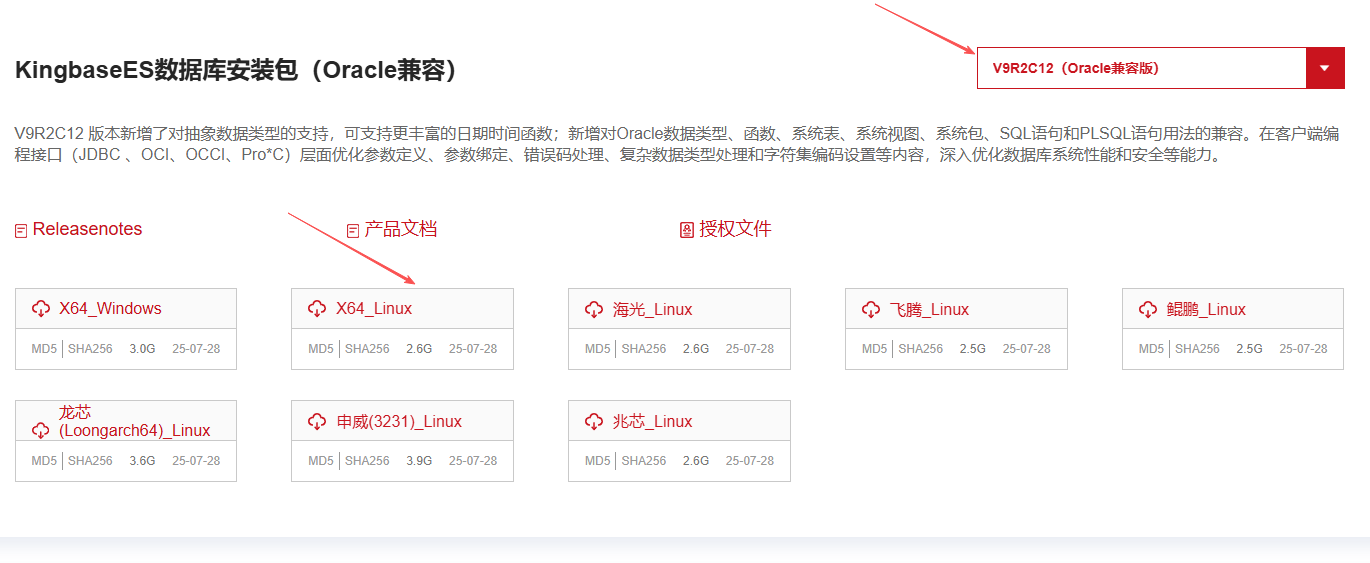View MD5 checksum for X64_Linux

[321, 349]
